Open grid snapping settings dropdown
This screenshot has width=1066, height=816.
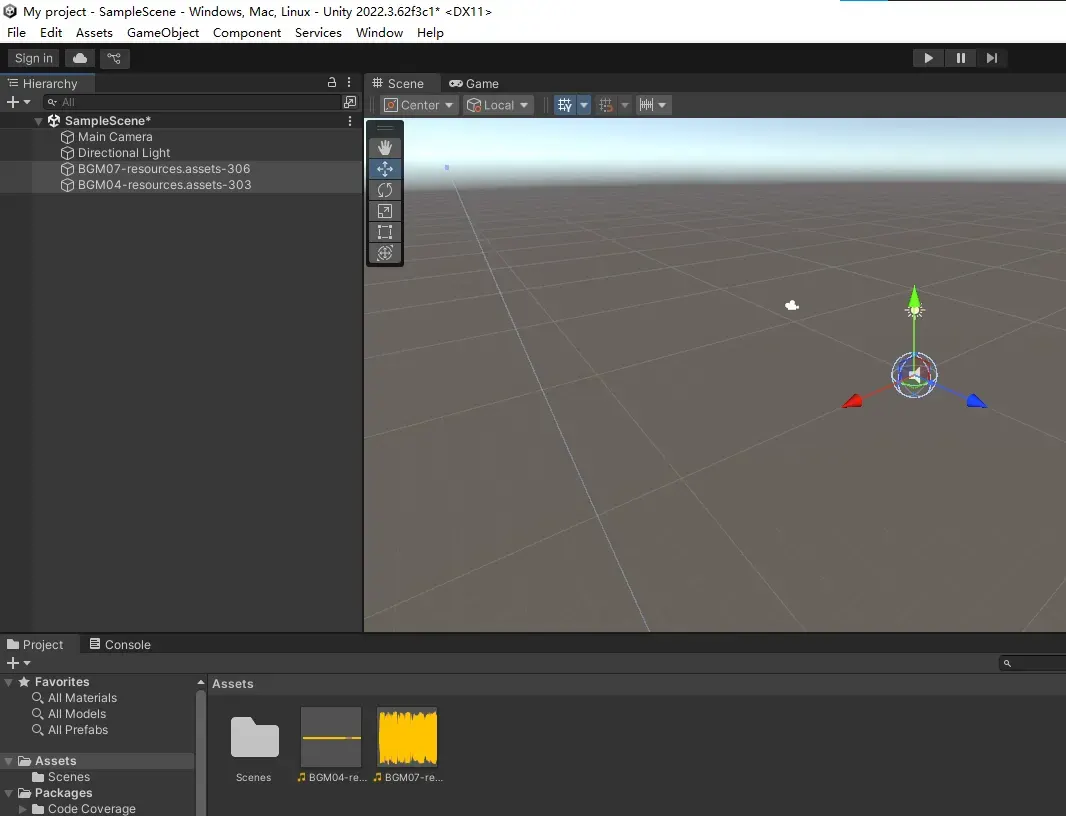[625, 105]
